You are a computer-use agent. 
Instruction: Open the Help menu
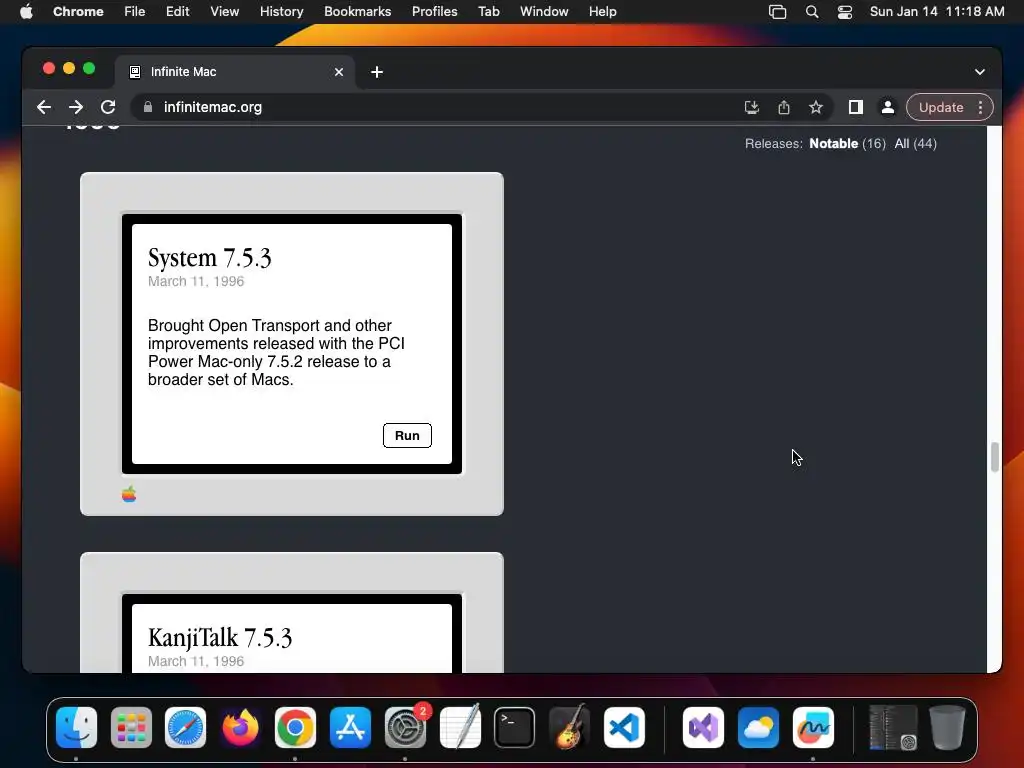602,12
